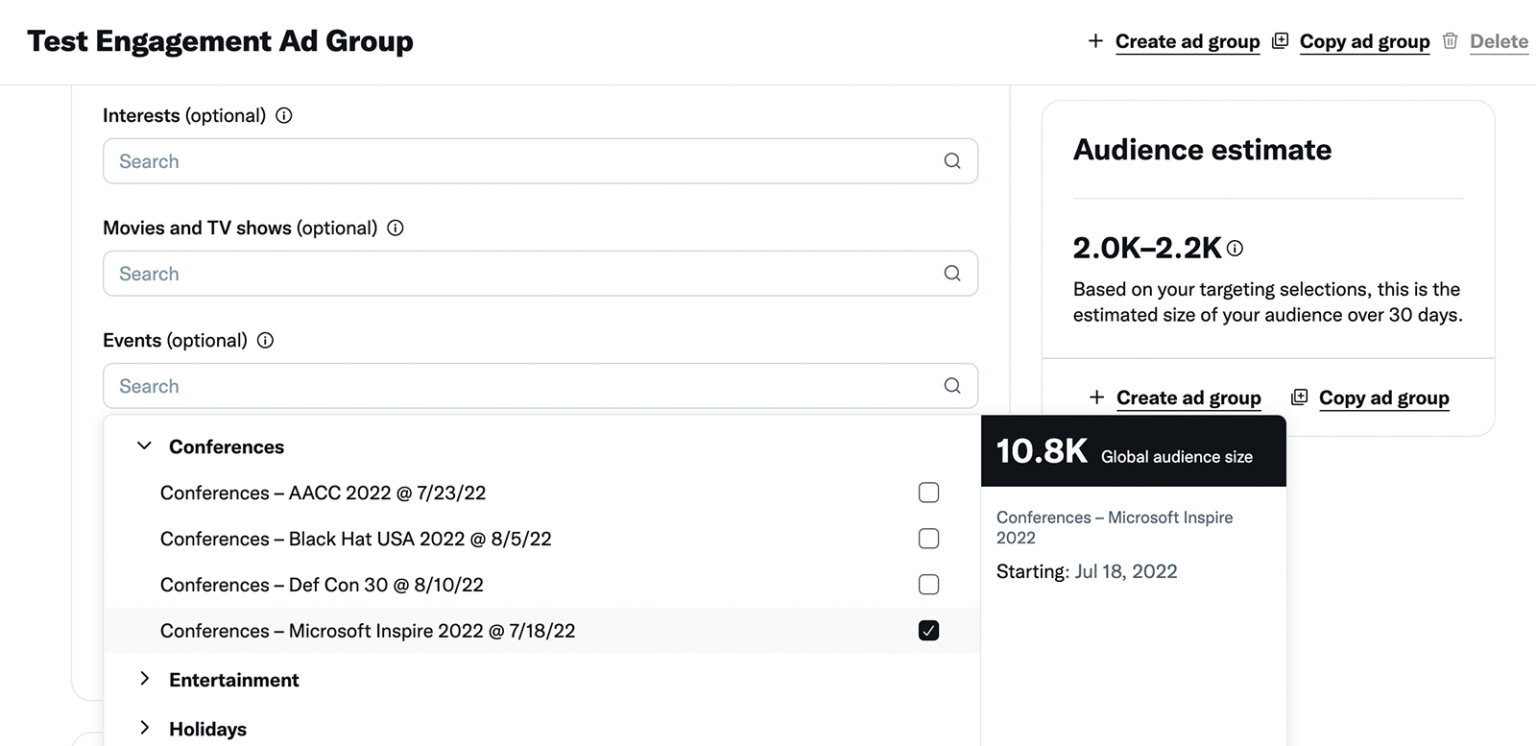
Task: Click the info icon beside Interests
Action: [283, 115]
